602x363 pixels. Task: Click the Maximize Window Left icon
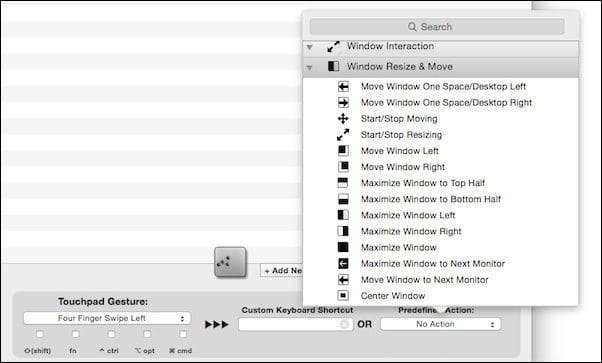point(343,215)
